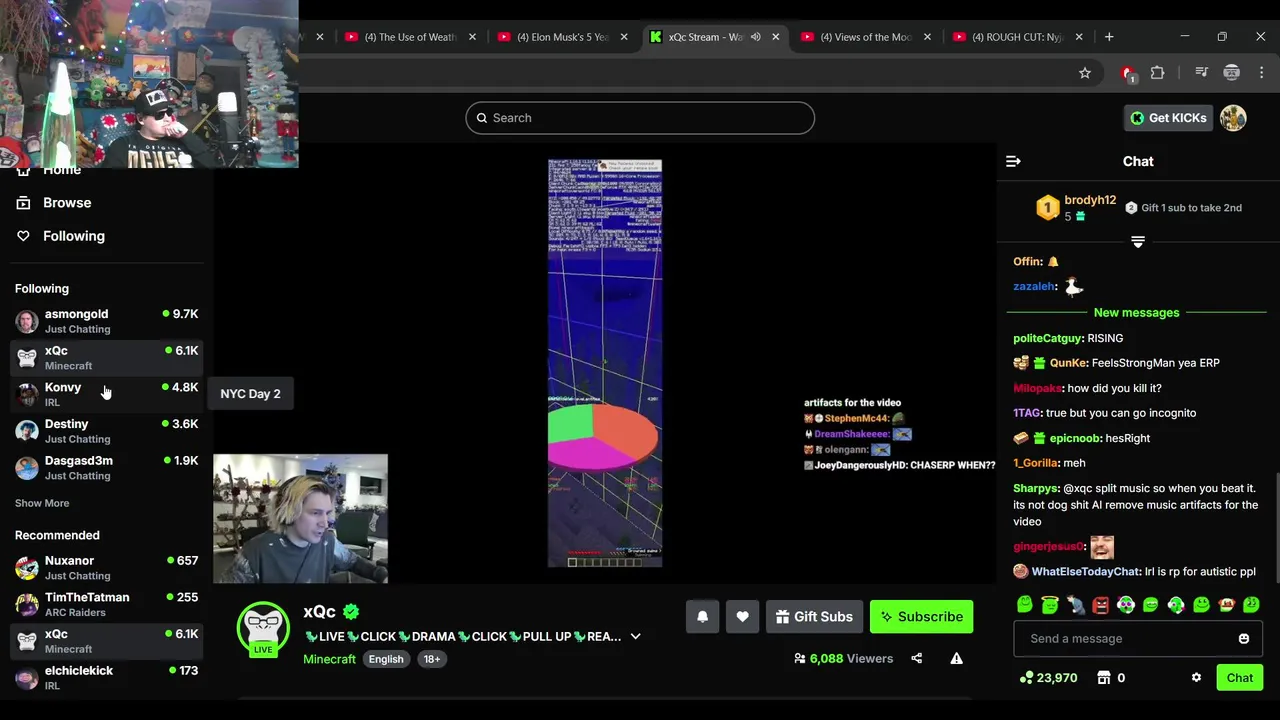Image resolution: width=1280 pixels, height=720 pixels.
Task: Open the Chrome profile avatar in toolbar
Action: [x=1232, y=72]
